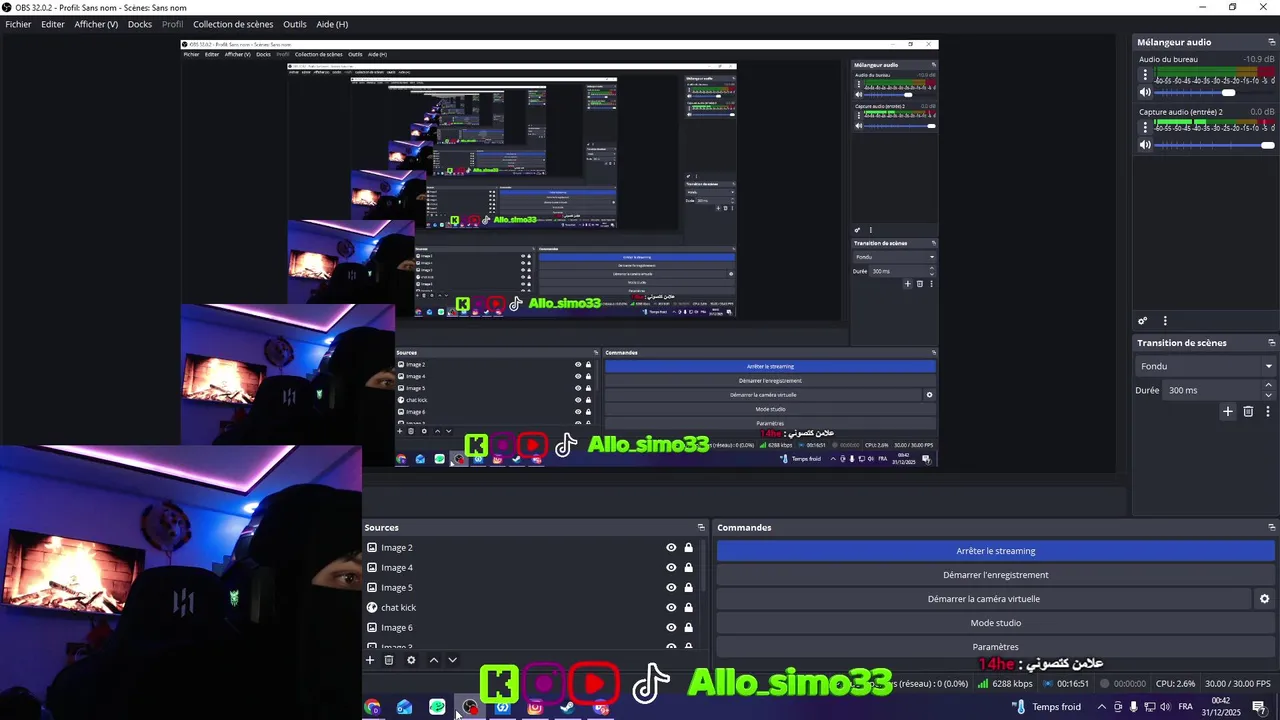Open the audio mixer three-dot menu
This screenshot has height=720, width=1280.
click(x=1165, y=321)
